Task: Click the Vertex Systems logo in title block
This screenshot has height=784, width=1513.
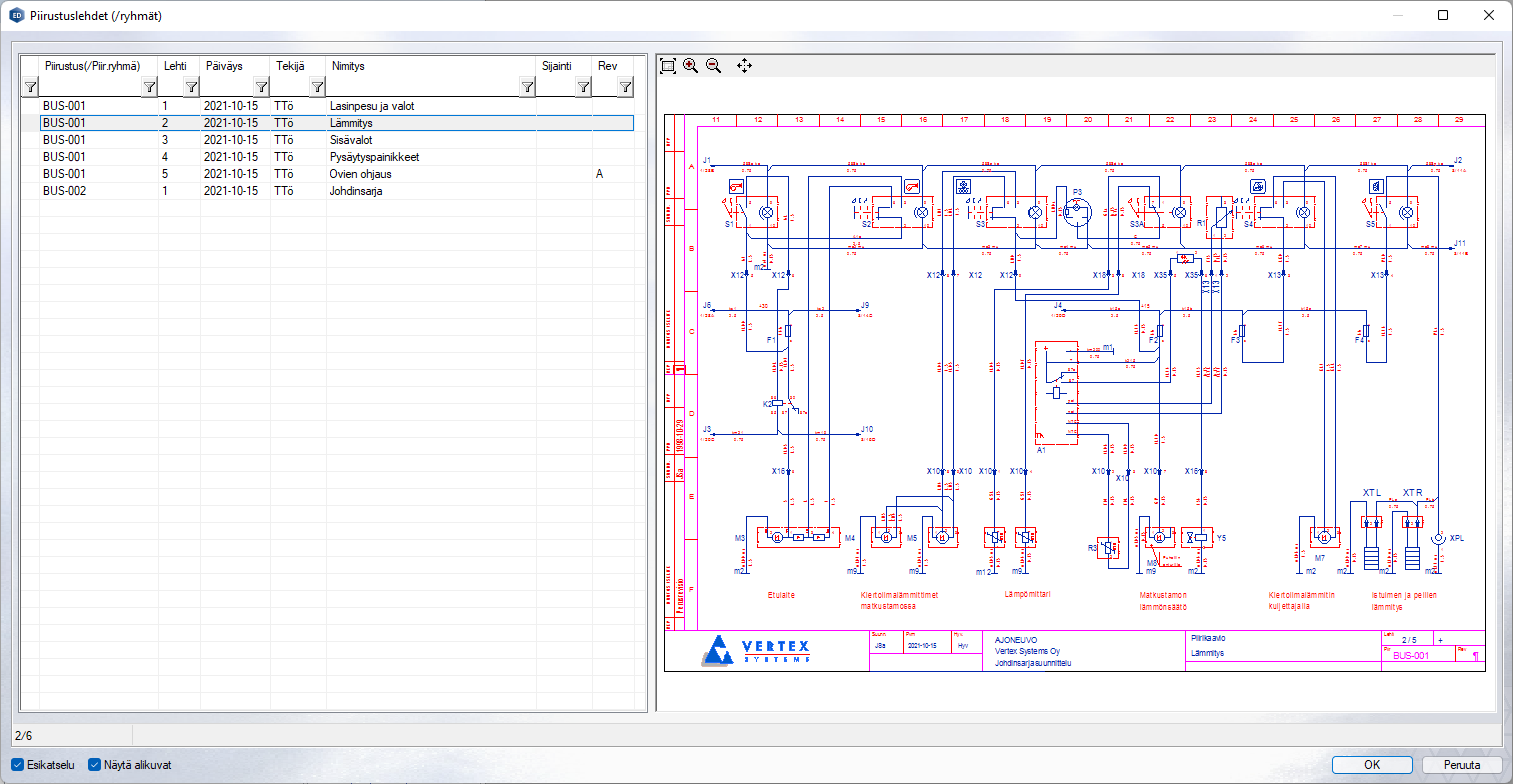Action: pyautogui.click(x=756, y=651)
